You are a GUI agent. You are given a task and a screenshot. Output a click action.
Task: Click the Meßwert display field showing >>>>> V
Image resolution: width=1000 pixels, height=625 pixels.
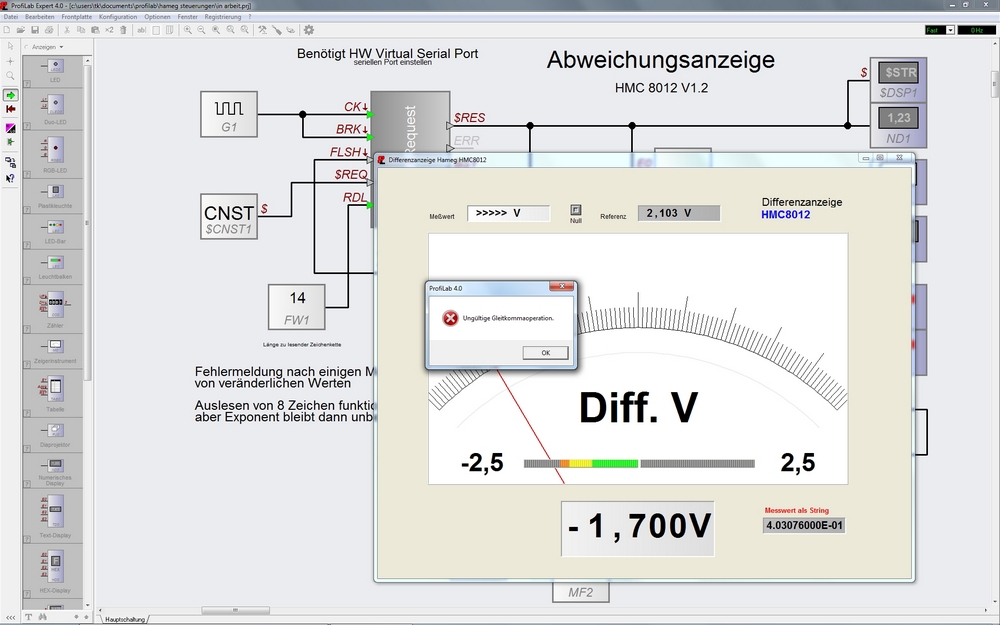[x=508, y=213]
